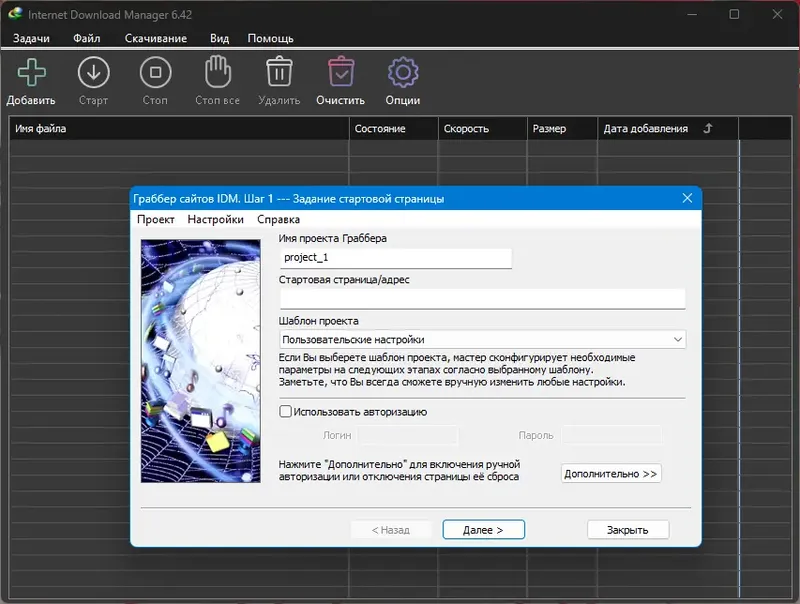The height and width of the screenshot is (604, 800).
Task: Click the IDM logo in the title bar
Action: [14, 14]
